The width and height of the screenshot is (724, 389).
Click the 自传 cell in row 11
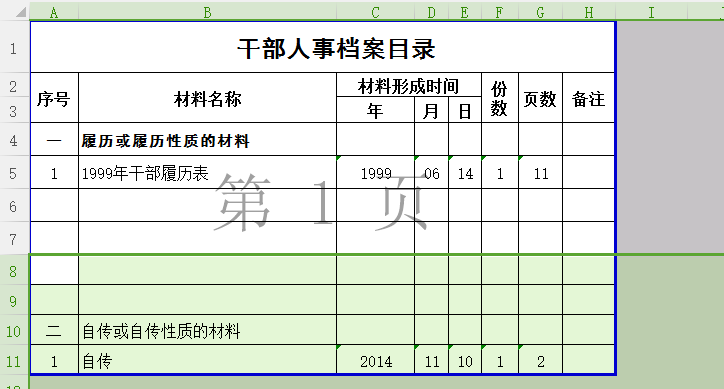coord(207,360)
